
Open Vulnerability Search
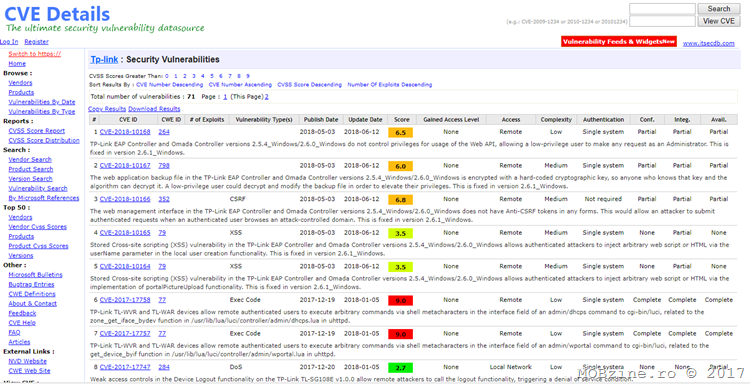pyautogui.click(x=38, y=188)
